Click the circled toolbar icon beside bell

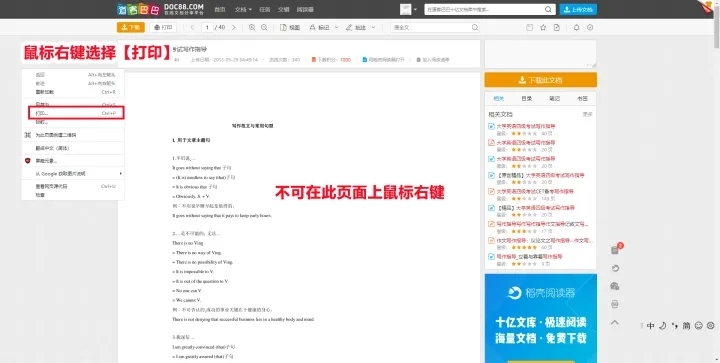pyautogui.click(x=590, y=28)
